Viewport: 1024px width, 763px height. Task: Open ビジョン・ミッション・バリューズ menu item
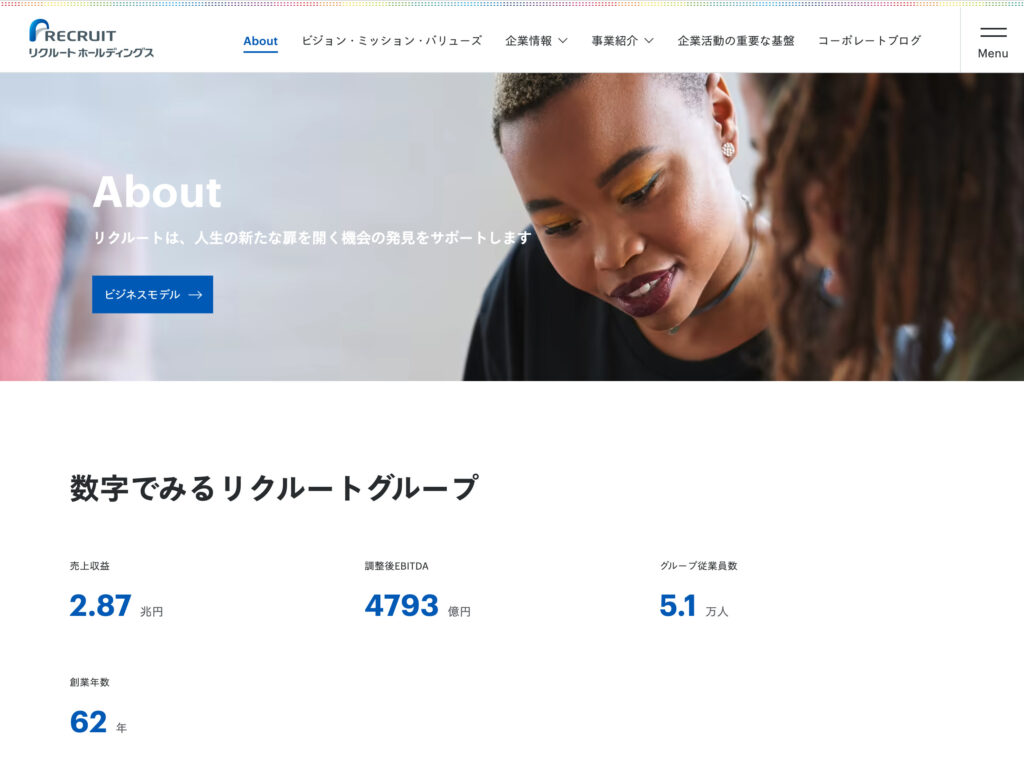coord(391,41)
